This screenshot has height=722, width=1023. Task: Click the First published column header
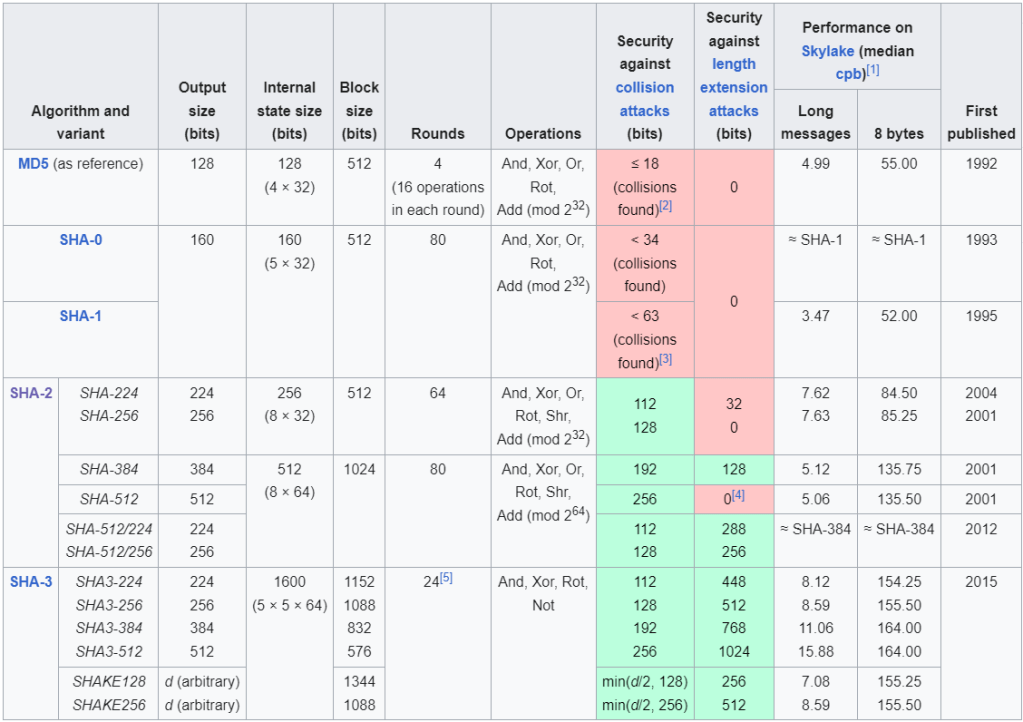pyautogui.click(x=981, y=121)
